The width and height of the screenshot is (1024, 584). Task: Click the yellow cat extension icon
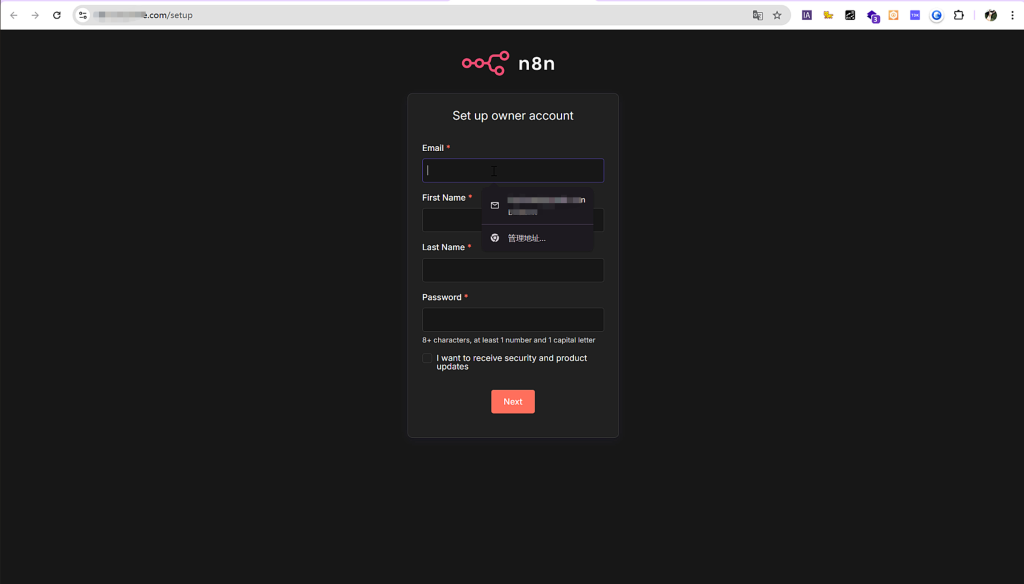pyautogui.click(x=828, y=15)
